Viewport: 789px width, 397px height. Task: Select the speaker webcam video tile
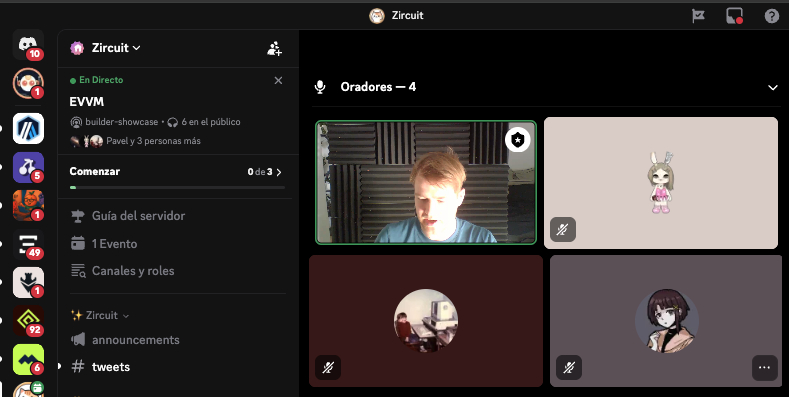426,183
